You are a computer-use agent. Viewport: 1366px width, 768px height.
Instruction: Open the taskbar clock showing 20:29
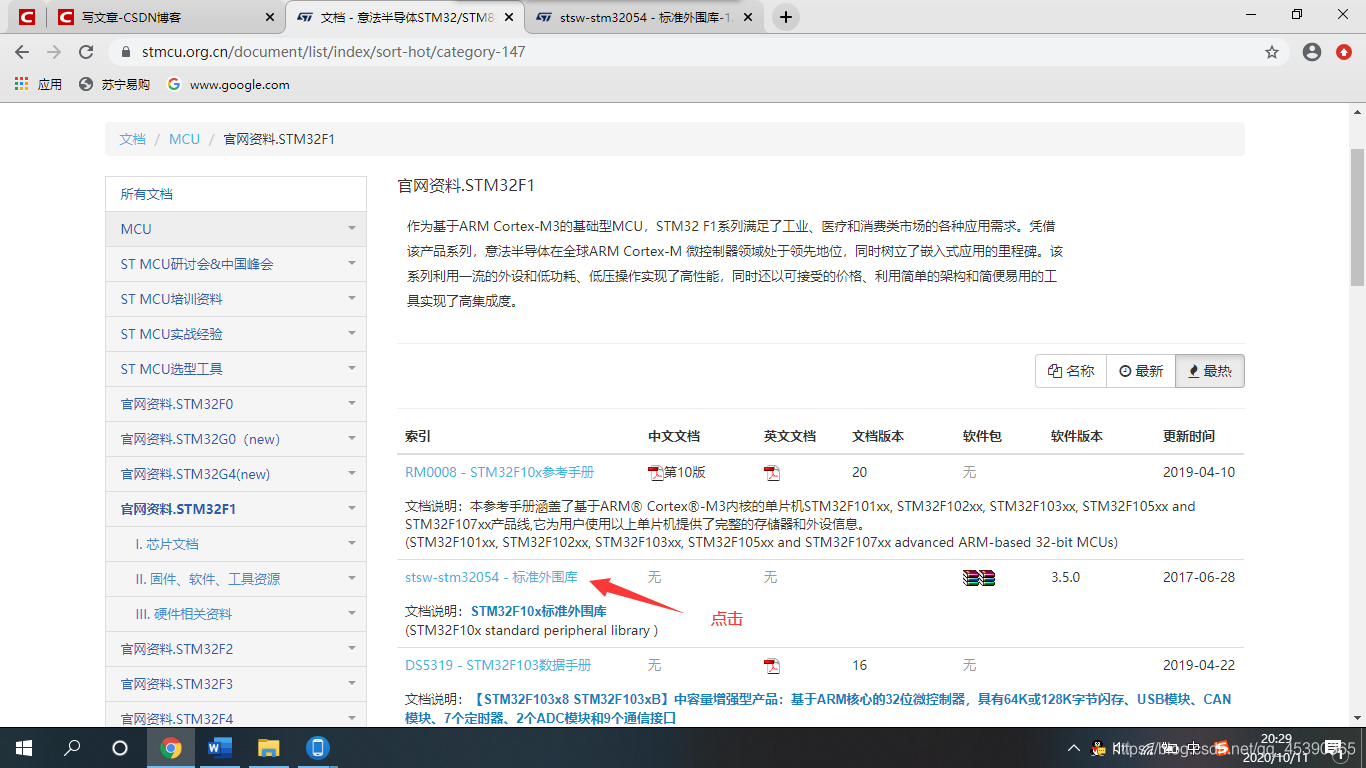pos(1276,748)
